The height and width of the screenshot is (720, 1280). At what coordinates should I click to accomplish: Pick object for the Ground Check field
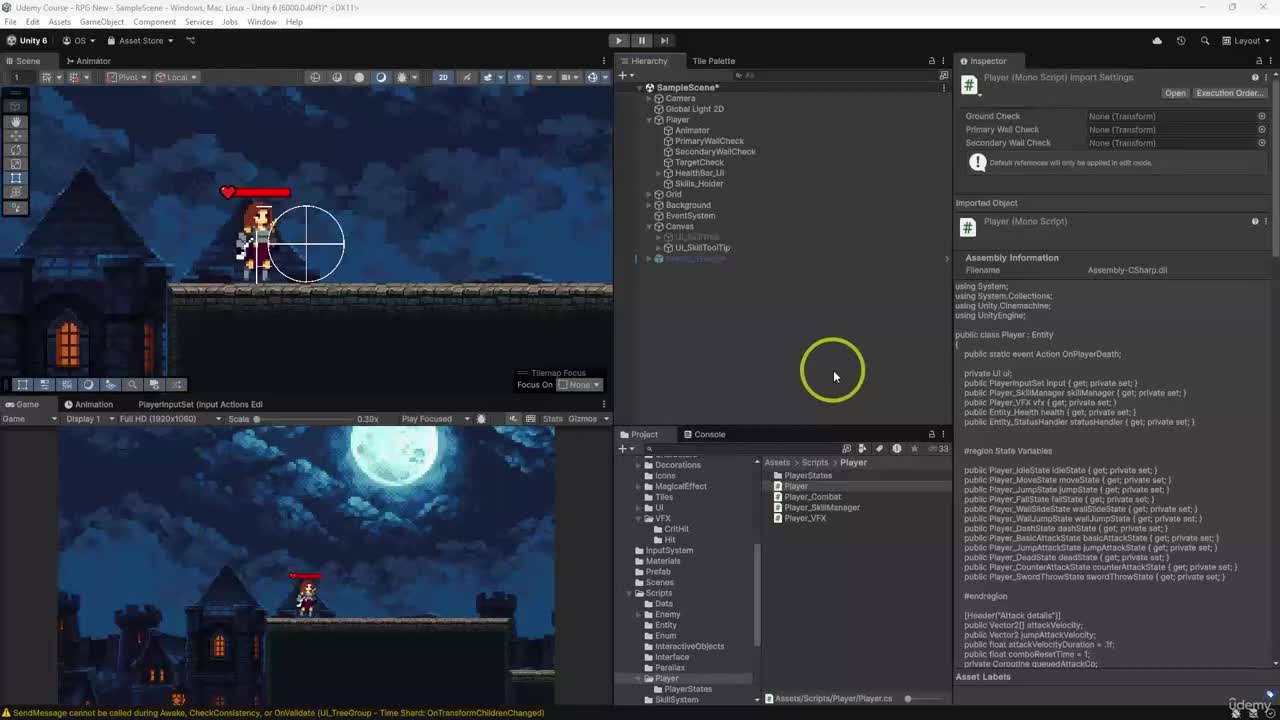click(1262, 116)
